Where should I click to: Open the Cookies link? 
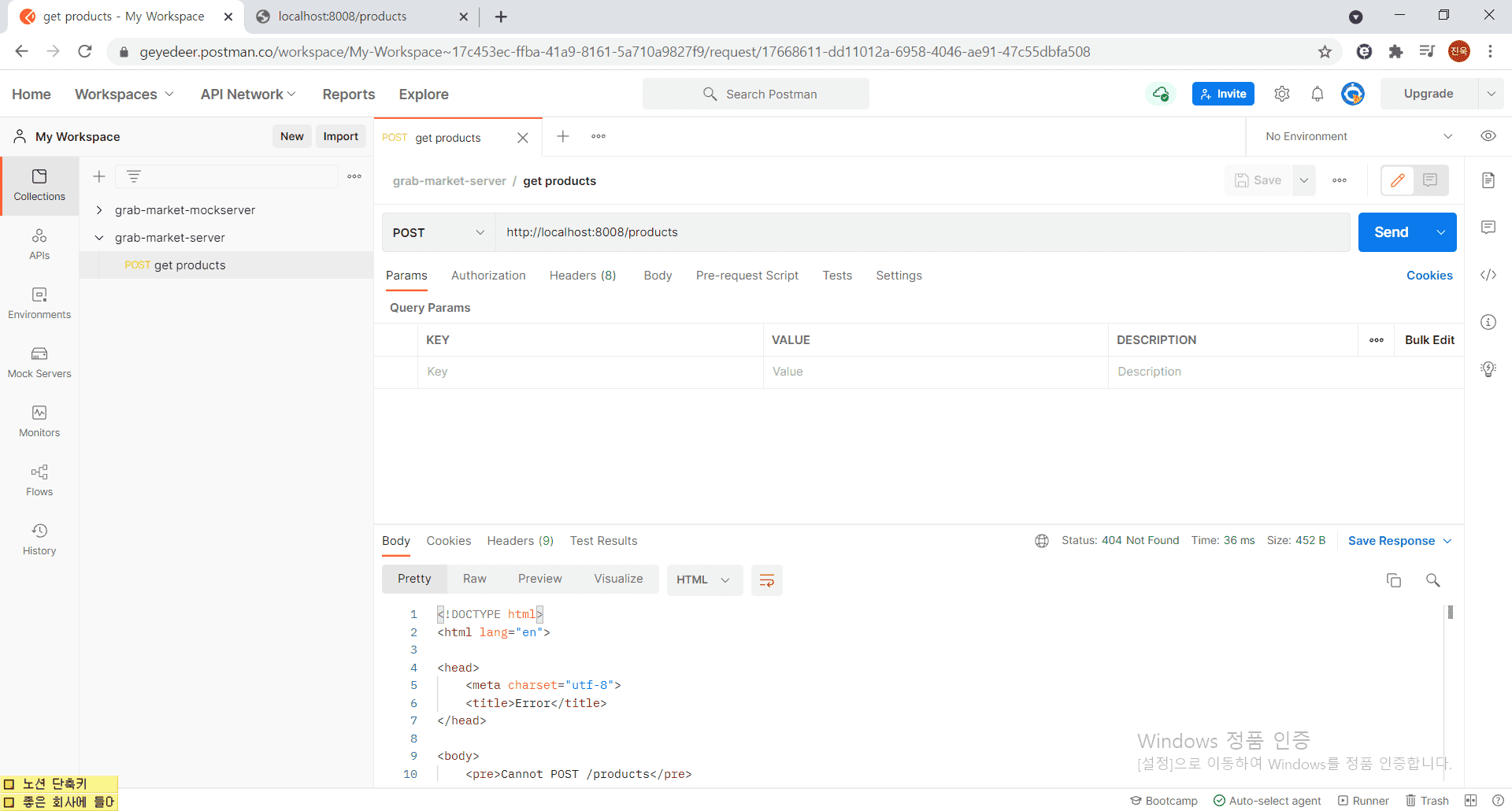point(1429,276)
